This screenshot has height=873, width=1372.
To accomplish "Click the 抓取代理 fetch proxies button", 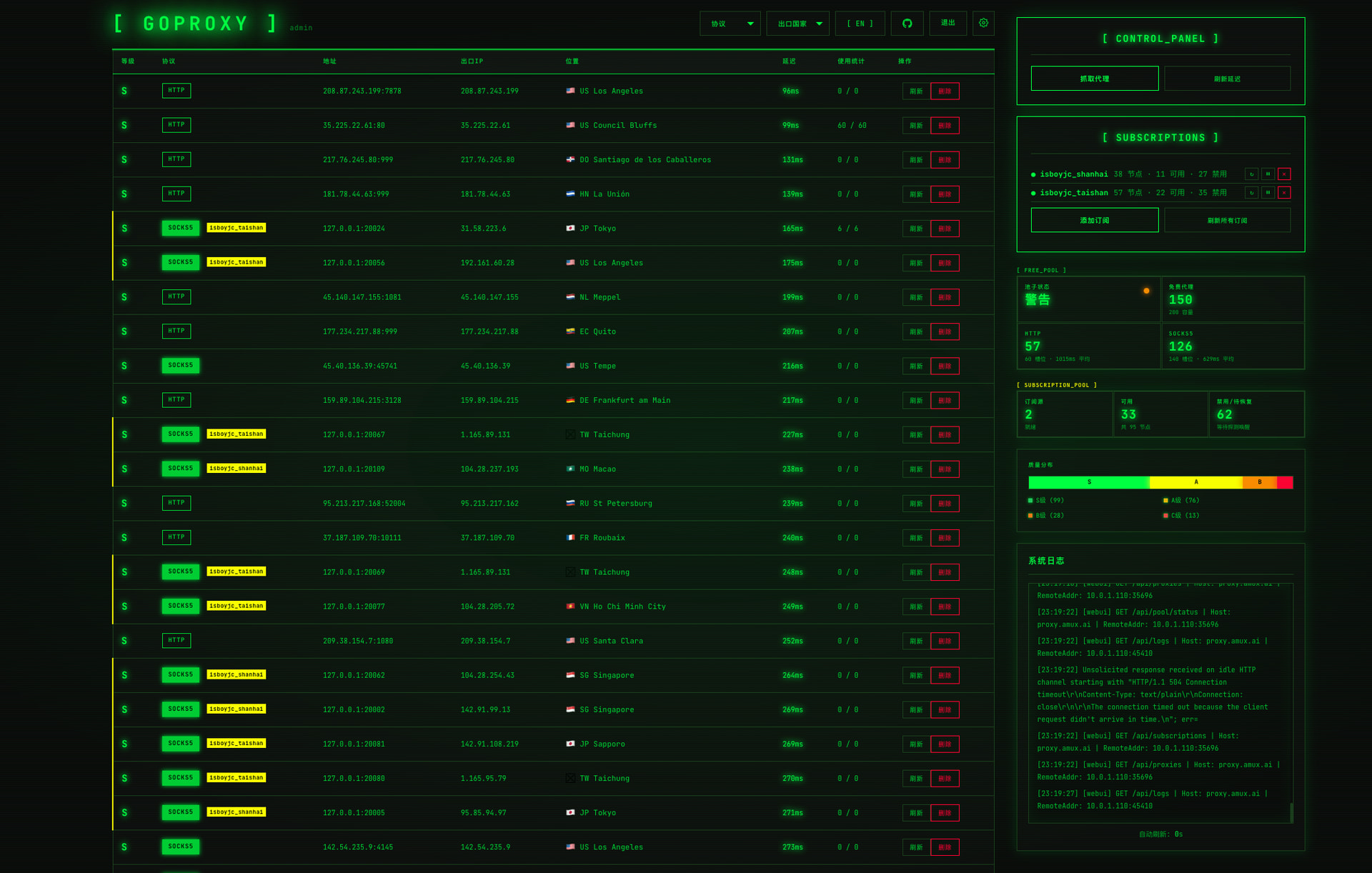I will pyautogui.click(x=1094, y=79).
